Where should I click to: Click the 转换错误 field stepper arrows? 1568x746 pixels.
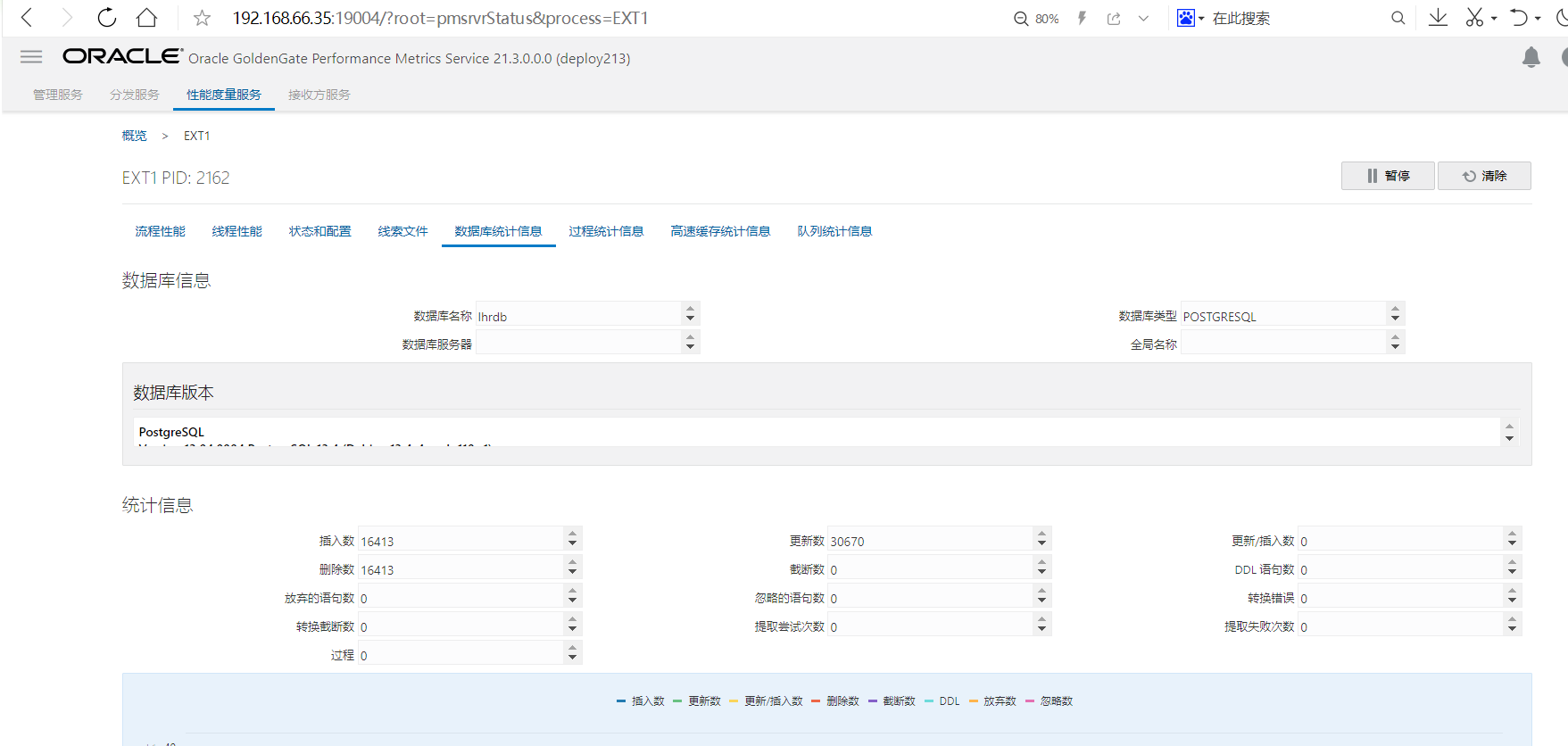[1512, 595]
